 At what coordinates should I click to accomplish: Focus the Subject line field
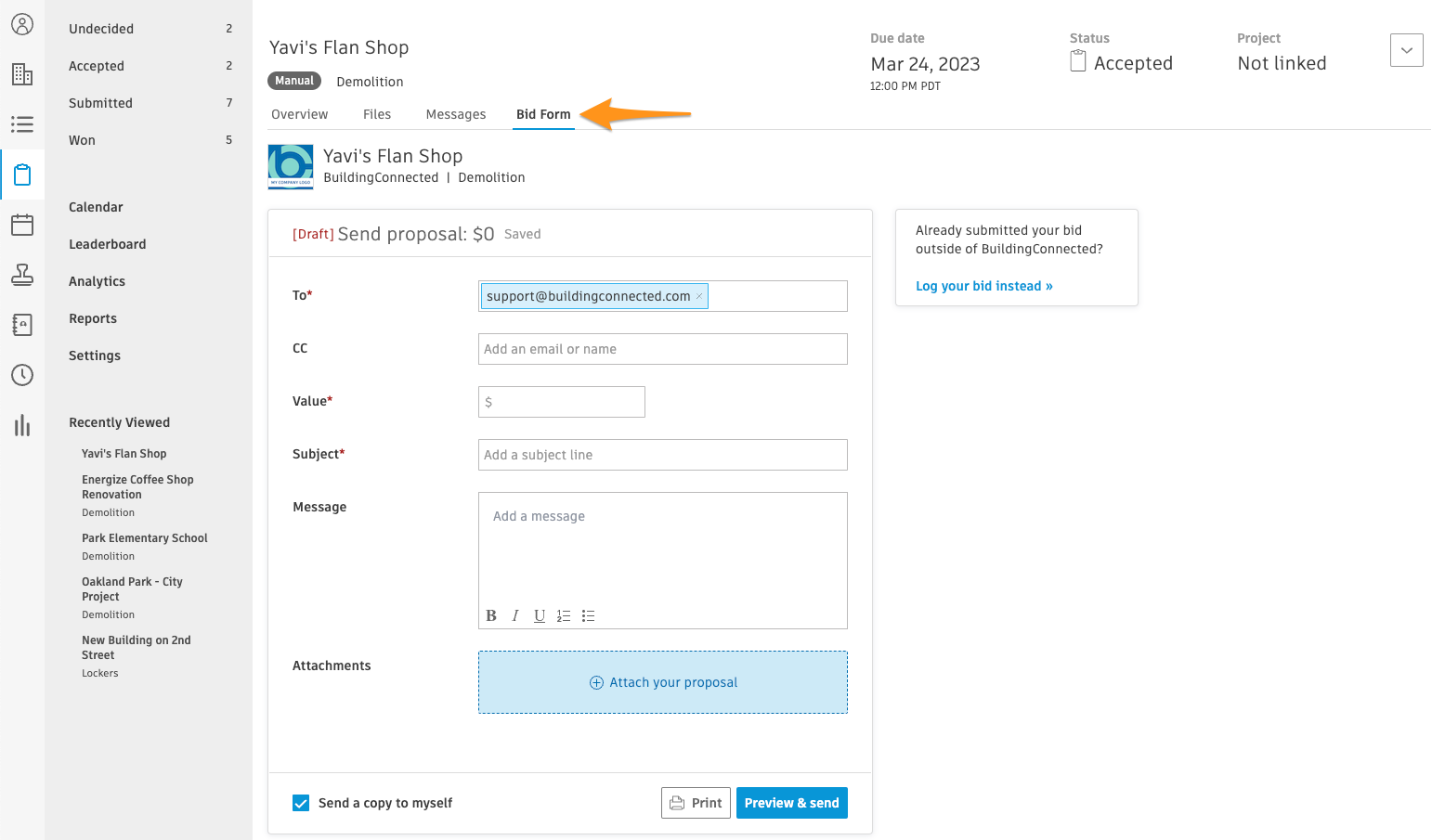coord(663,455)
